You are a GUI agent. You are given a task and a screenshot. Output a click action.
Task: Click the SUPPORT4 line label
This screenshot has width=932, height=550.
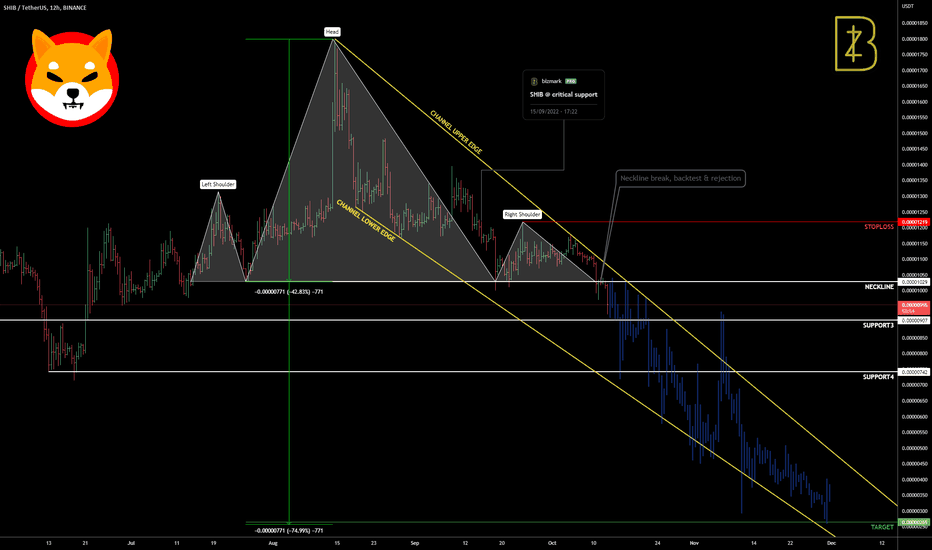coord(878,377)
